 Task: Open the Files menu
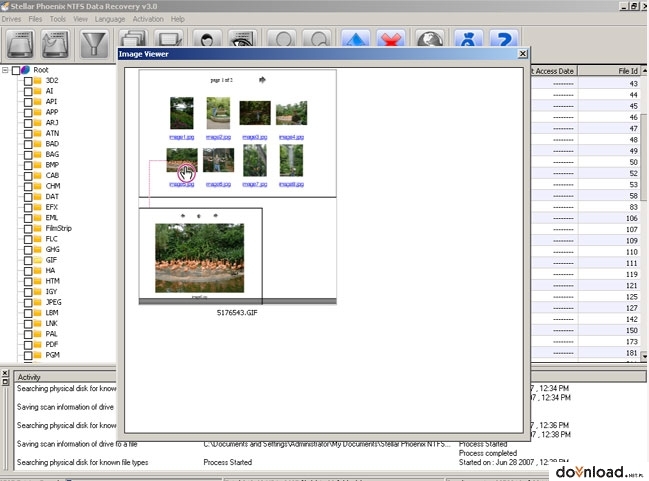35,19
